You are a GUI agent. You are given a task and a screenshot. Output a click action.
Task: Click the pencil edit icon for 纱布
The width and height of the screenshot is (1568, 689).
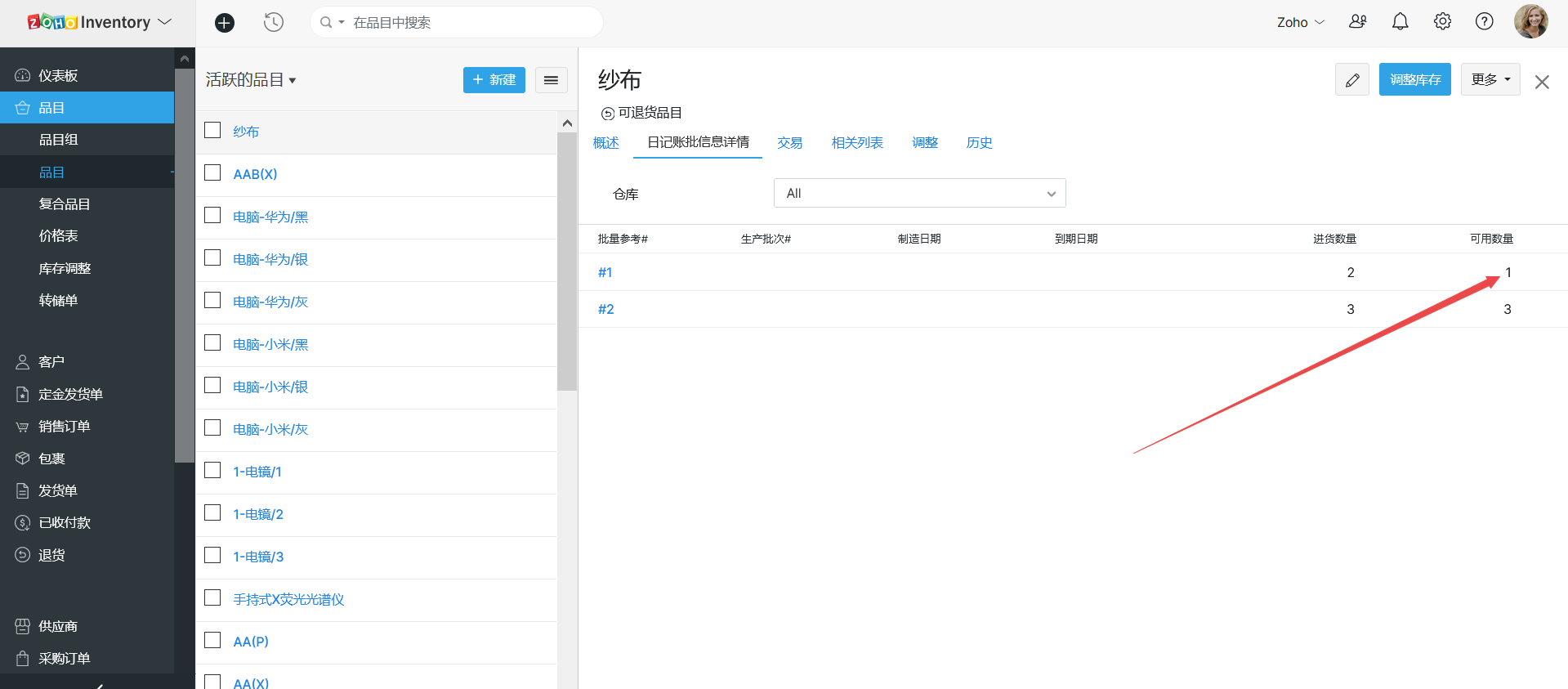click(1351, 79)
